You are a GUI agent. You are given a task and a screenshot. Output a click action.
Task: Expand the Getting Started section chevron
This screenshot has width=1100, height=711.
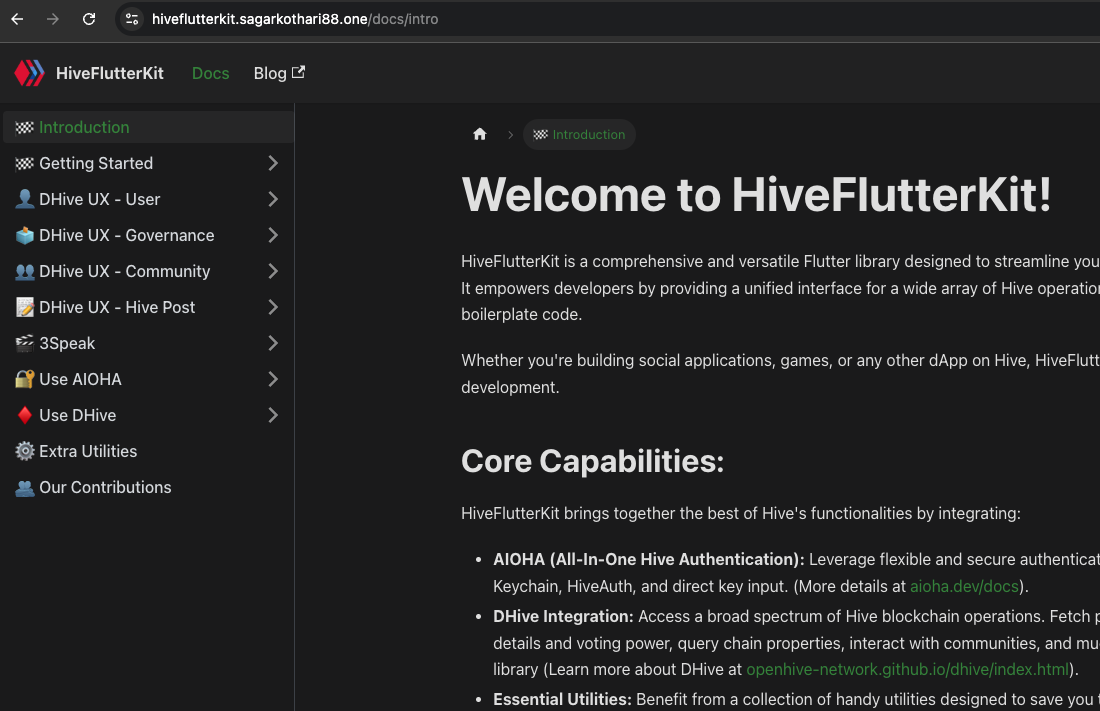[x=273, y=163]
